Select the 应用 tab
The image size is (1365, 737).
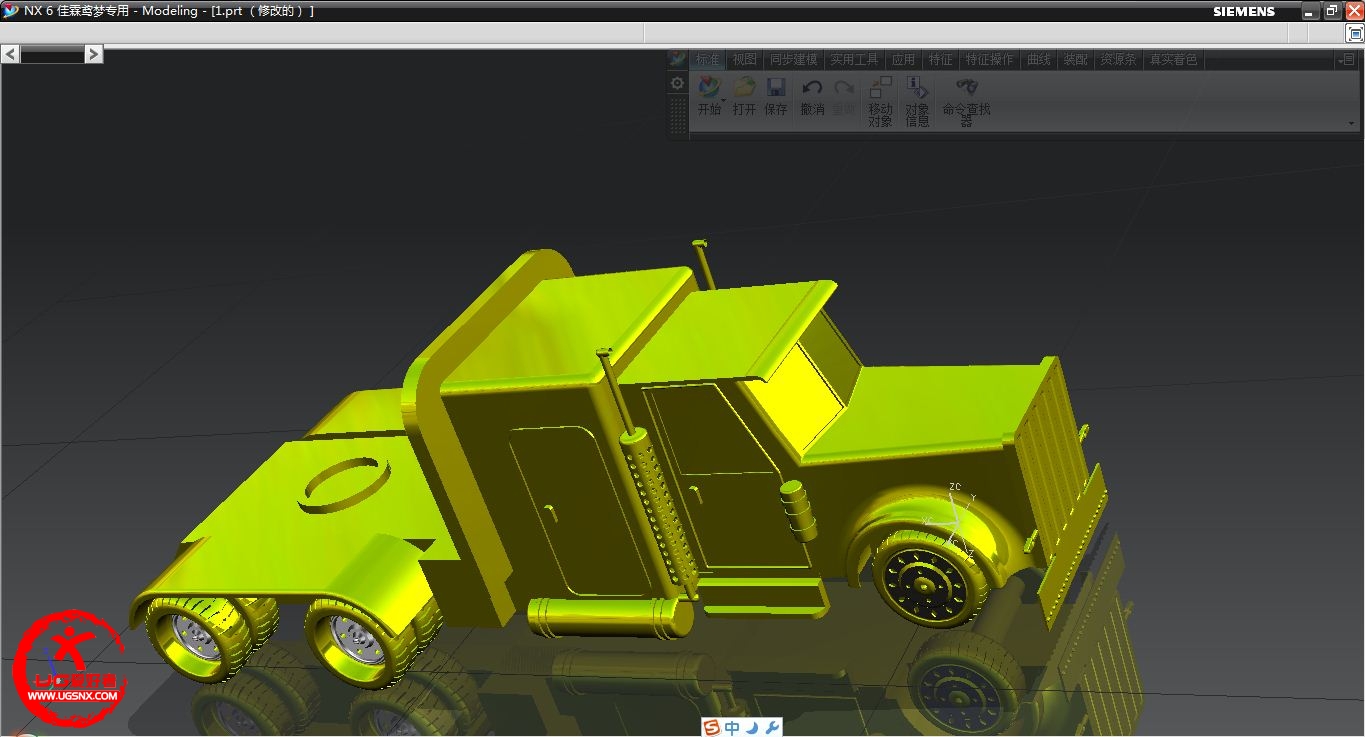(x=904, y=59)
